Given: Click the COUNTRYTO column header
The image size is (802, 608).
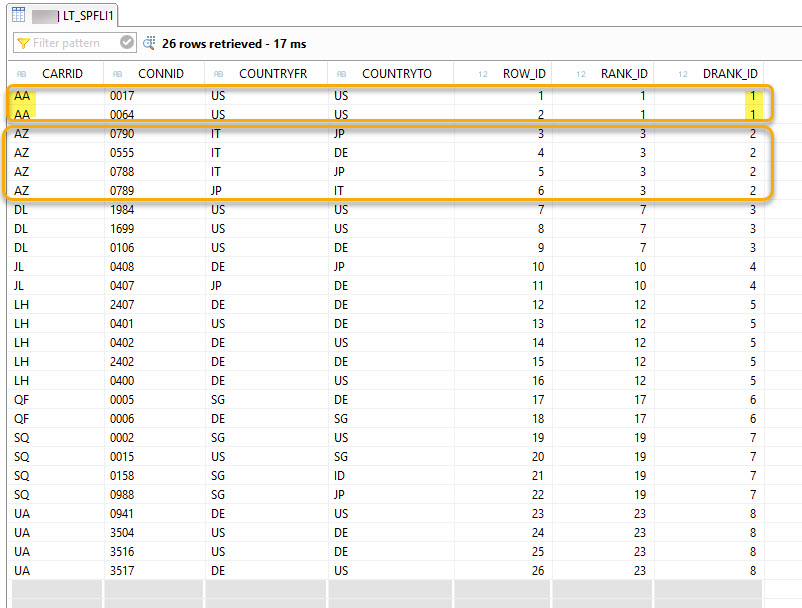Looking at the screenshot, I should tap(396, 74).
